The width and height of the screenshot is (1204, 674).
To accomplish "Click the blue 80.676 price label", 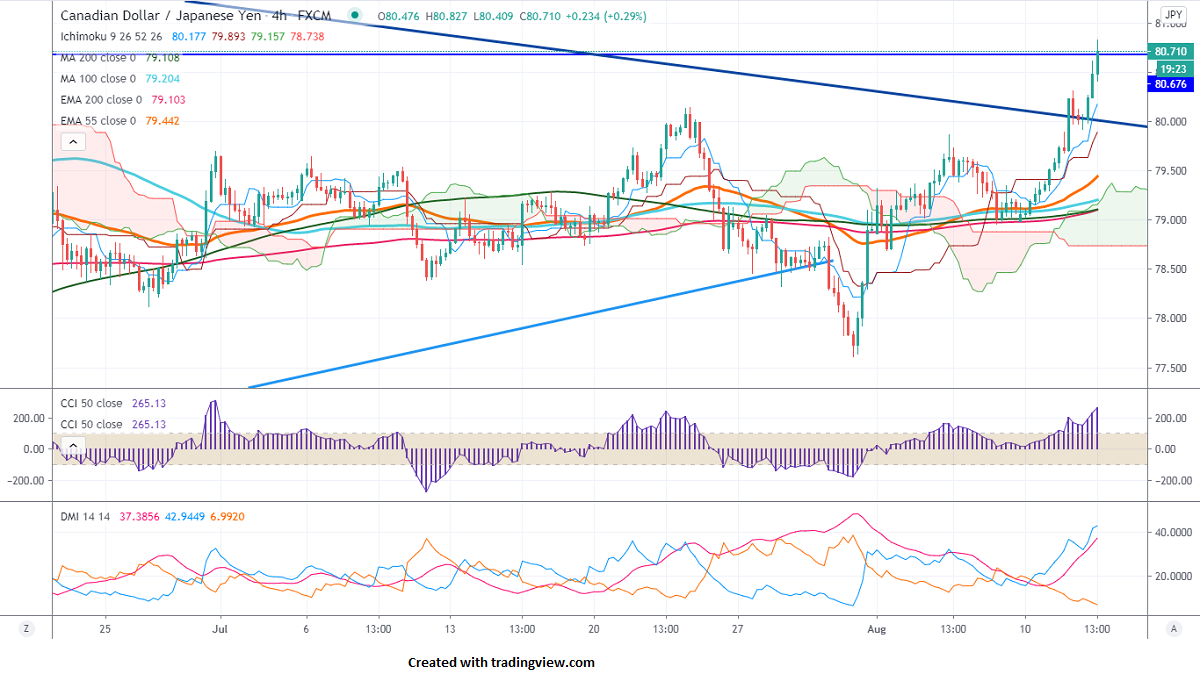I will [x=1169, y=85].
